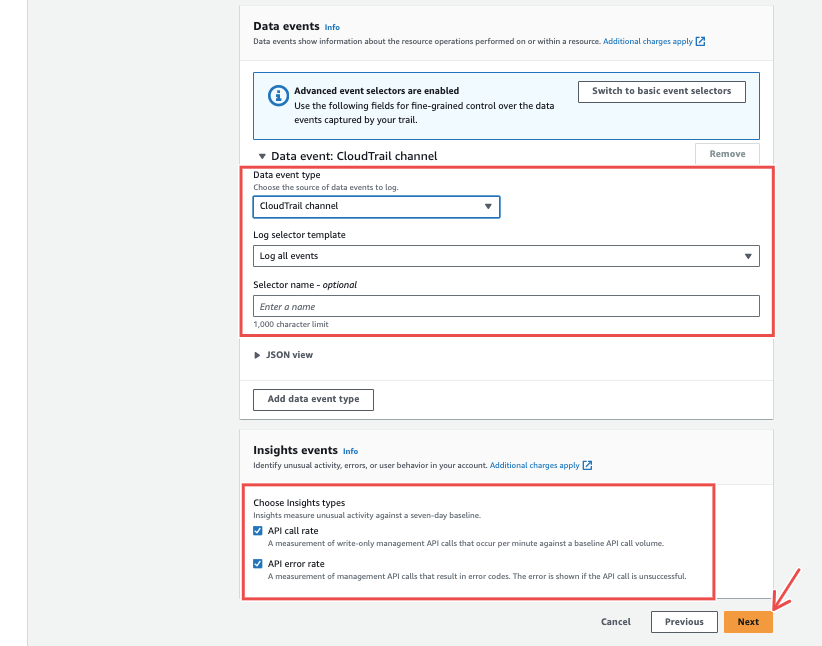
Task: Click Switch to basic event selectors
Action: tap(661, 91)
